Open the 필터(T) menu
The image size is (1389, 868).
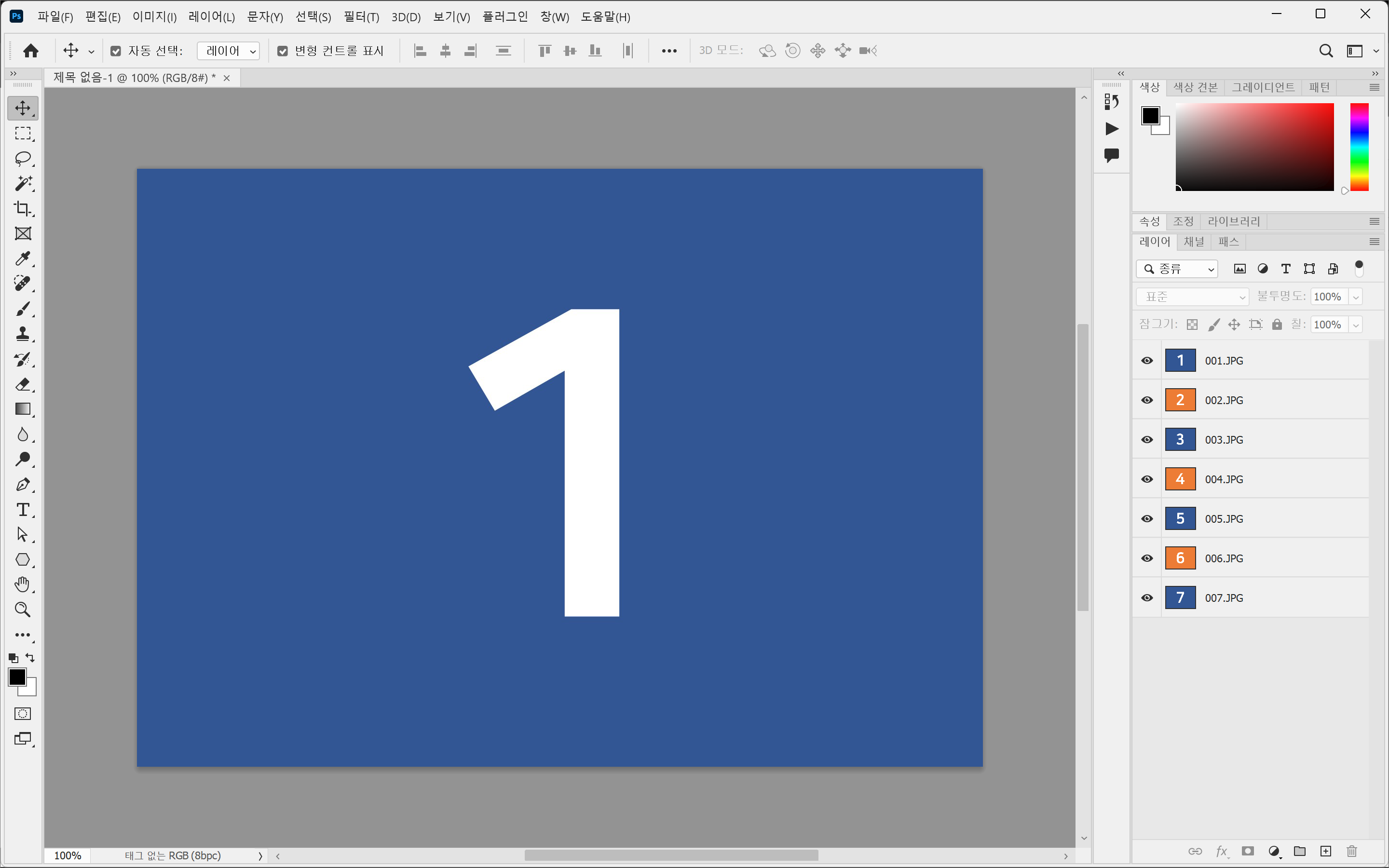coord(361,17)
